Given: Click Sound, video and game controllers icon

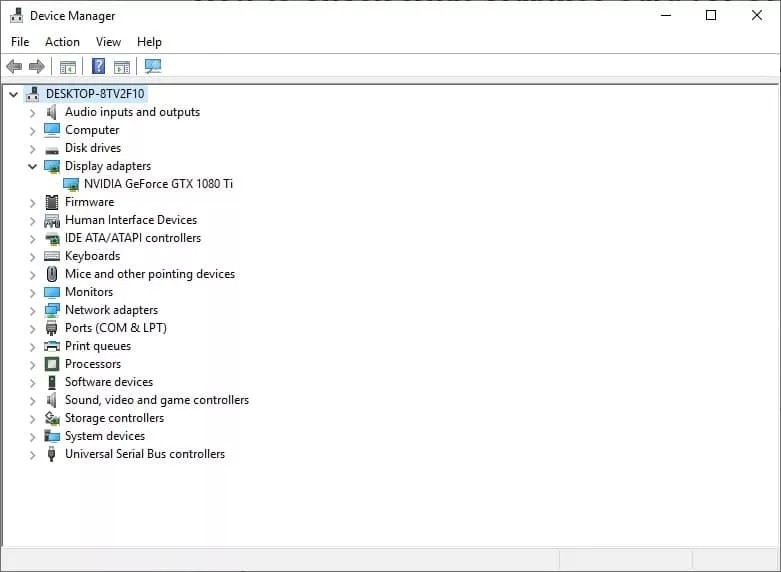Looking at the screenshot, I should [51, 400].
